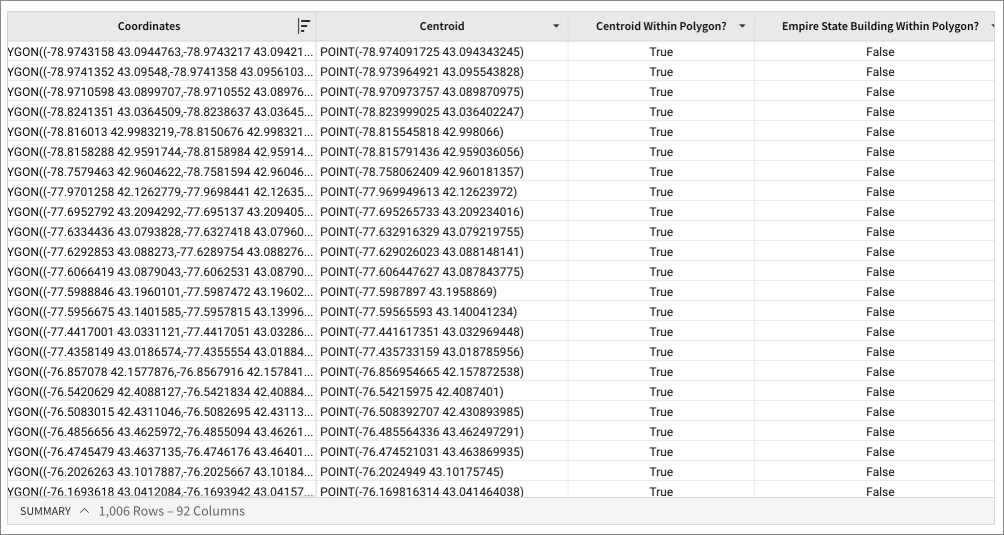The image size is (1004, 535).
Task: Select the Centroid column header label
Action: point(442,26)
